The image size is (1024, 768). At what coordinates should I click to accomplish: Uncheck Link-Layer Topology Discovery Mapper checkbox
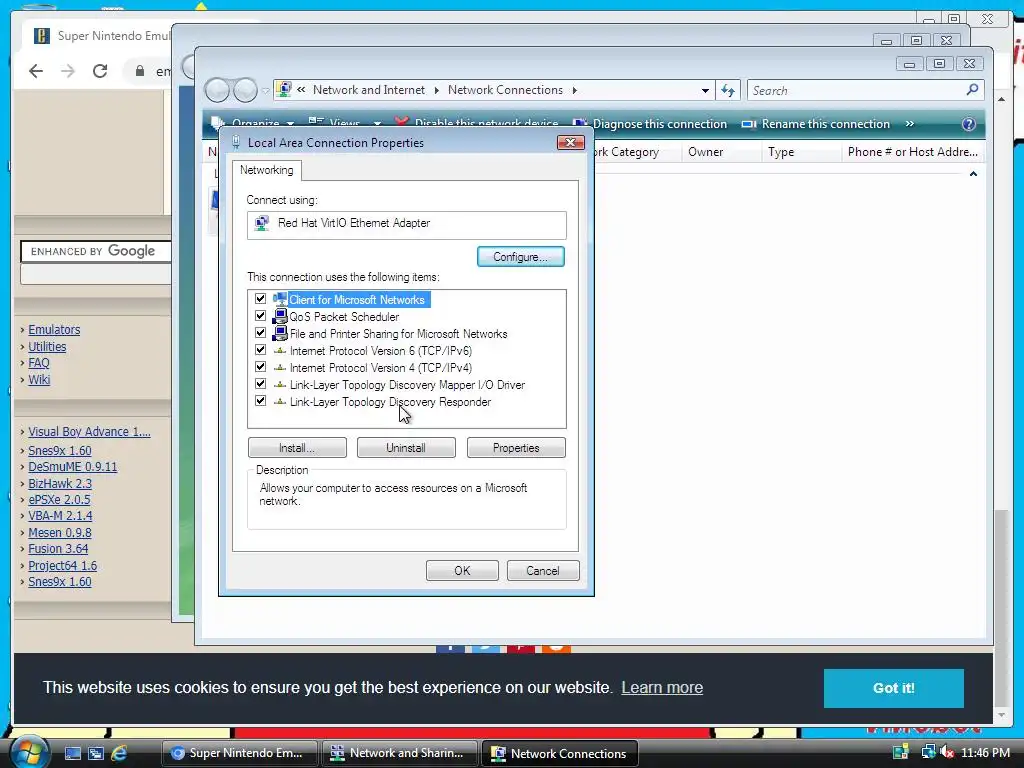(261, 383)
